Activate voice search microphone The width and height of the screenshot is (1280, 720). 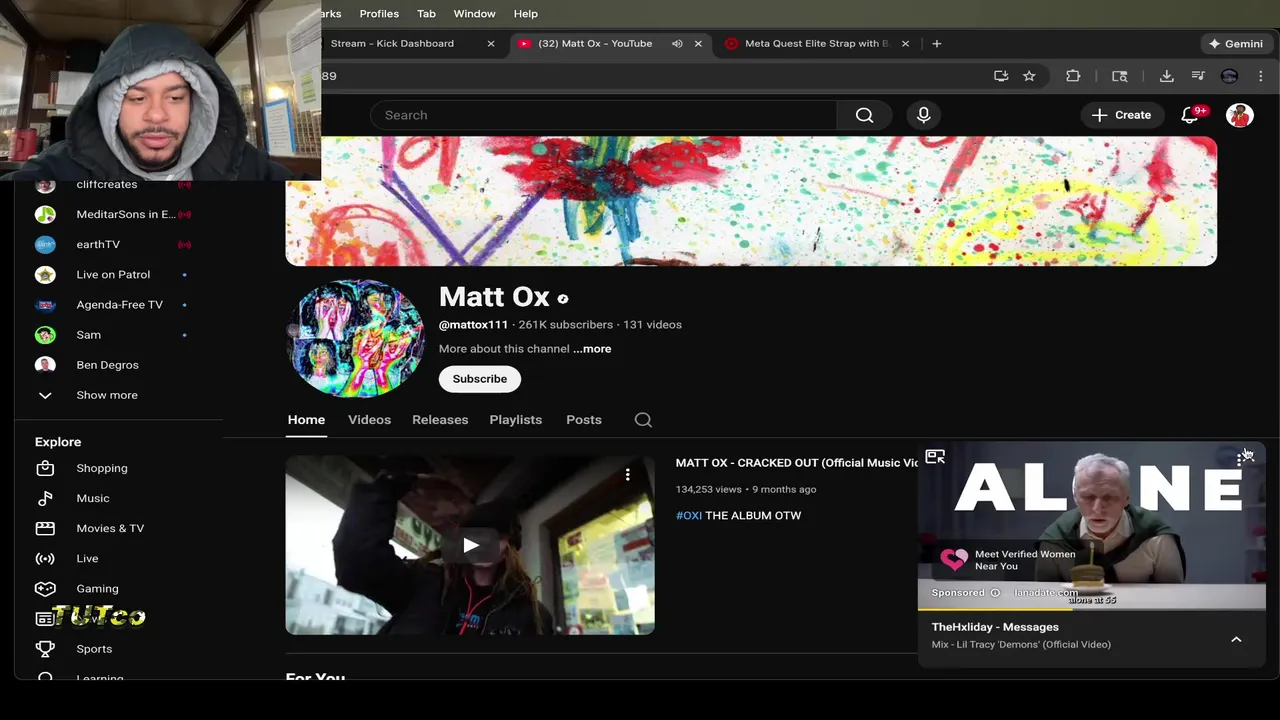point(923,115)
